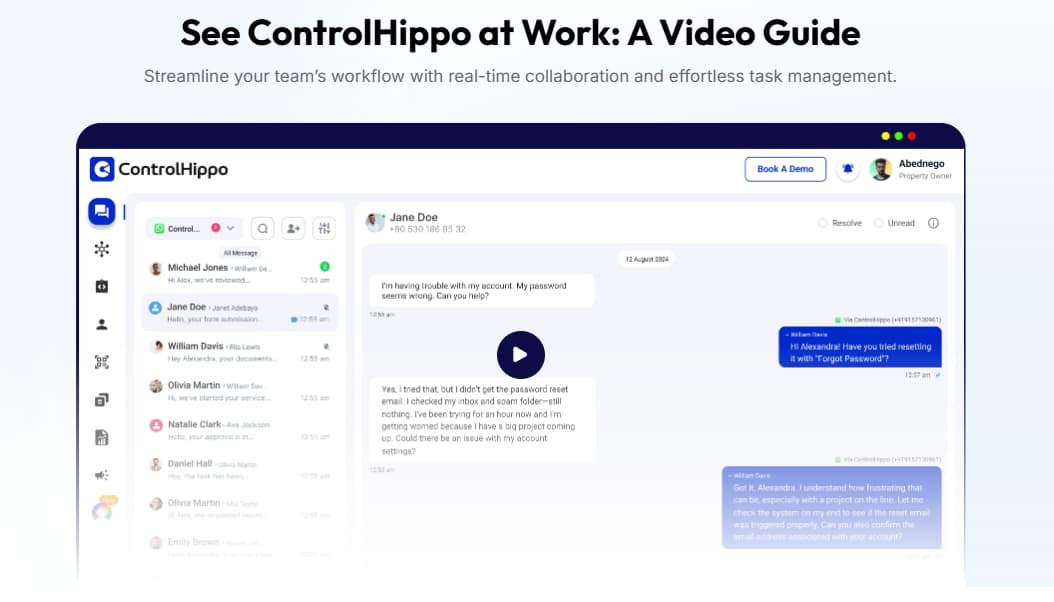The height and width of the screenshot is (602, 1054).
Task: Click the red count badge on account selector
Action: (216, 228)
